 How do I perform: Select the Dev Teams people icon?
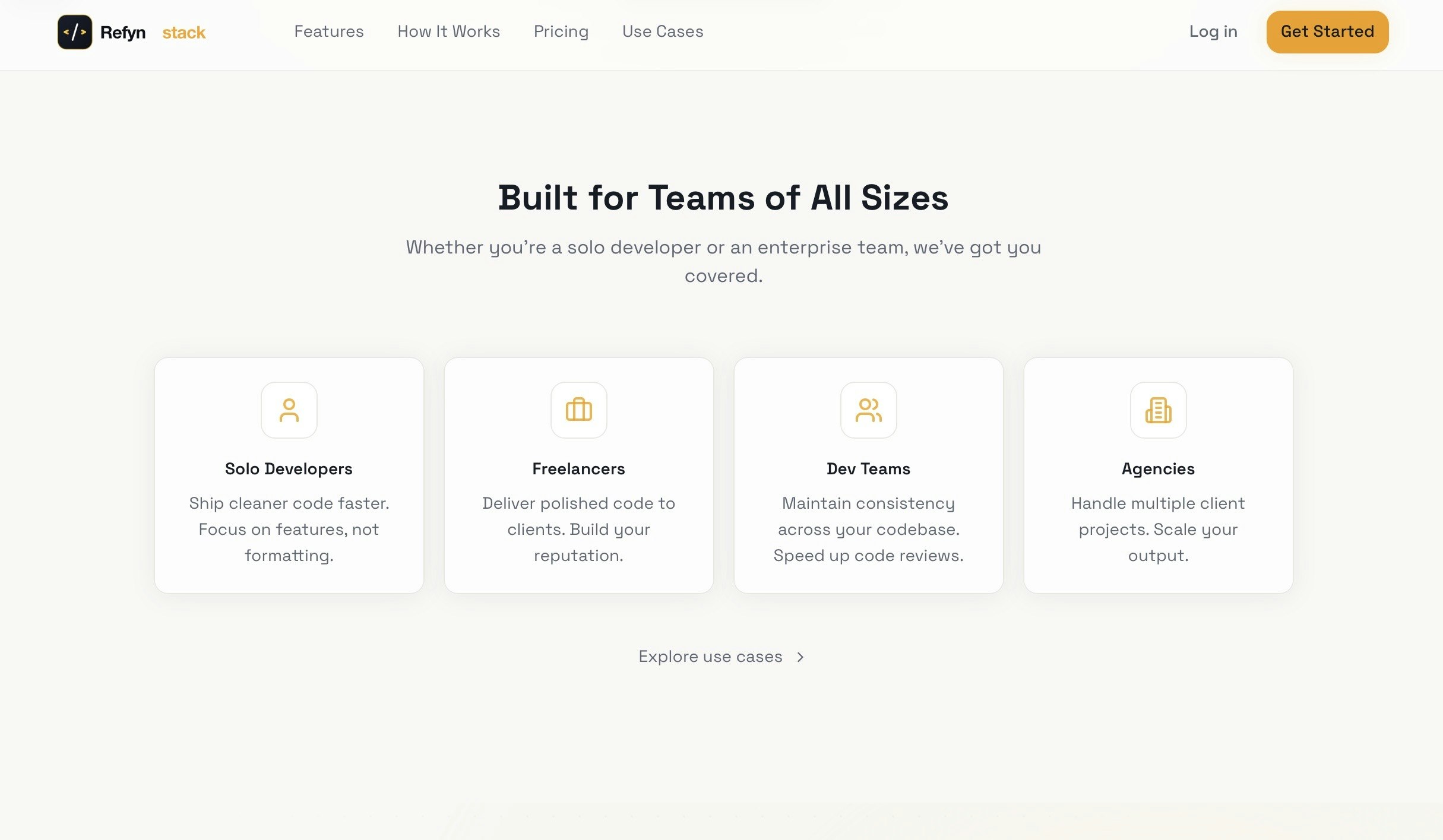point(868,410)
